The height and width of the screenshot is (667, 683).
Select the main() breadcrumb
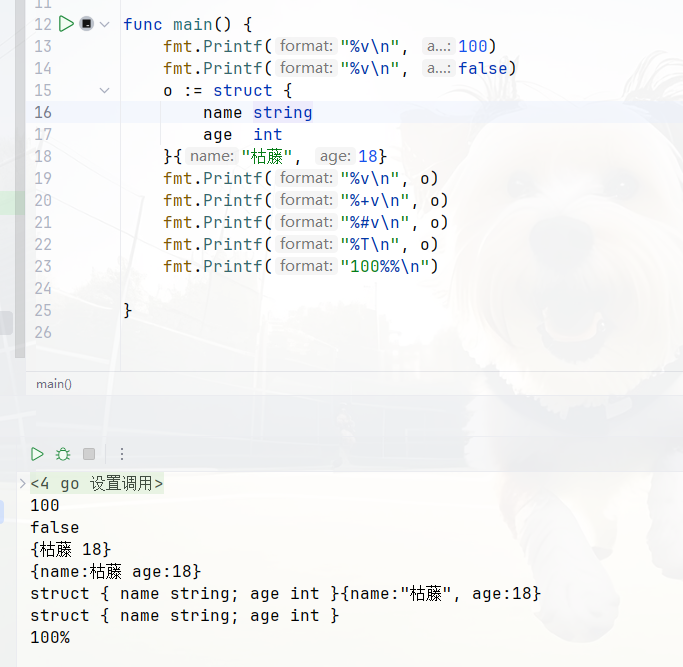click(x=54, y=384)
